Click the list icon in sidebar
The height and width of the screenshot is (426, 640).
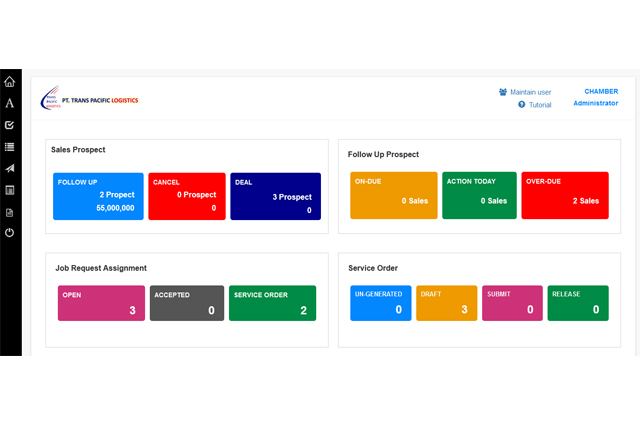pos(10,147)
